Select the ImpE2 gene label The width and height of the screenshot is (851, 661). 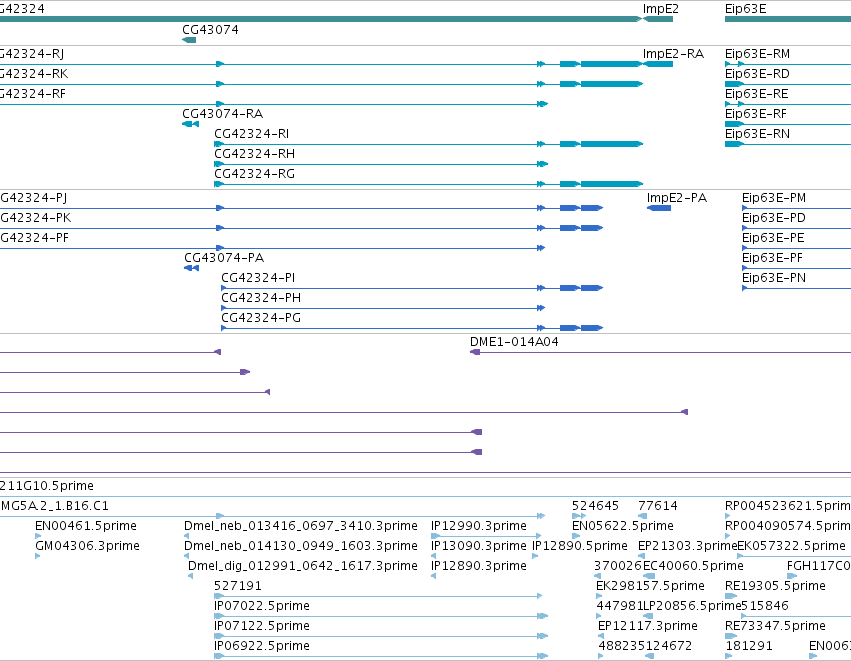(x=661, y=9)
